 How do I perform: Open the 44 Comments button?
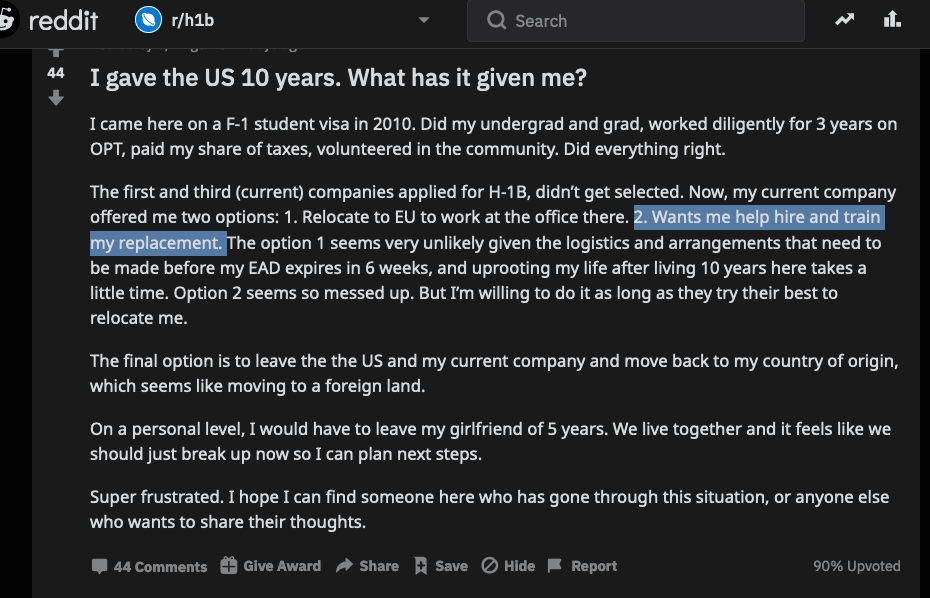point(150,566)
